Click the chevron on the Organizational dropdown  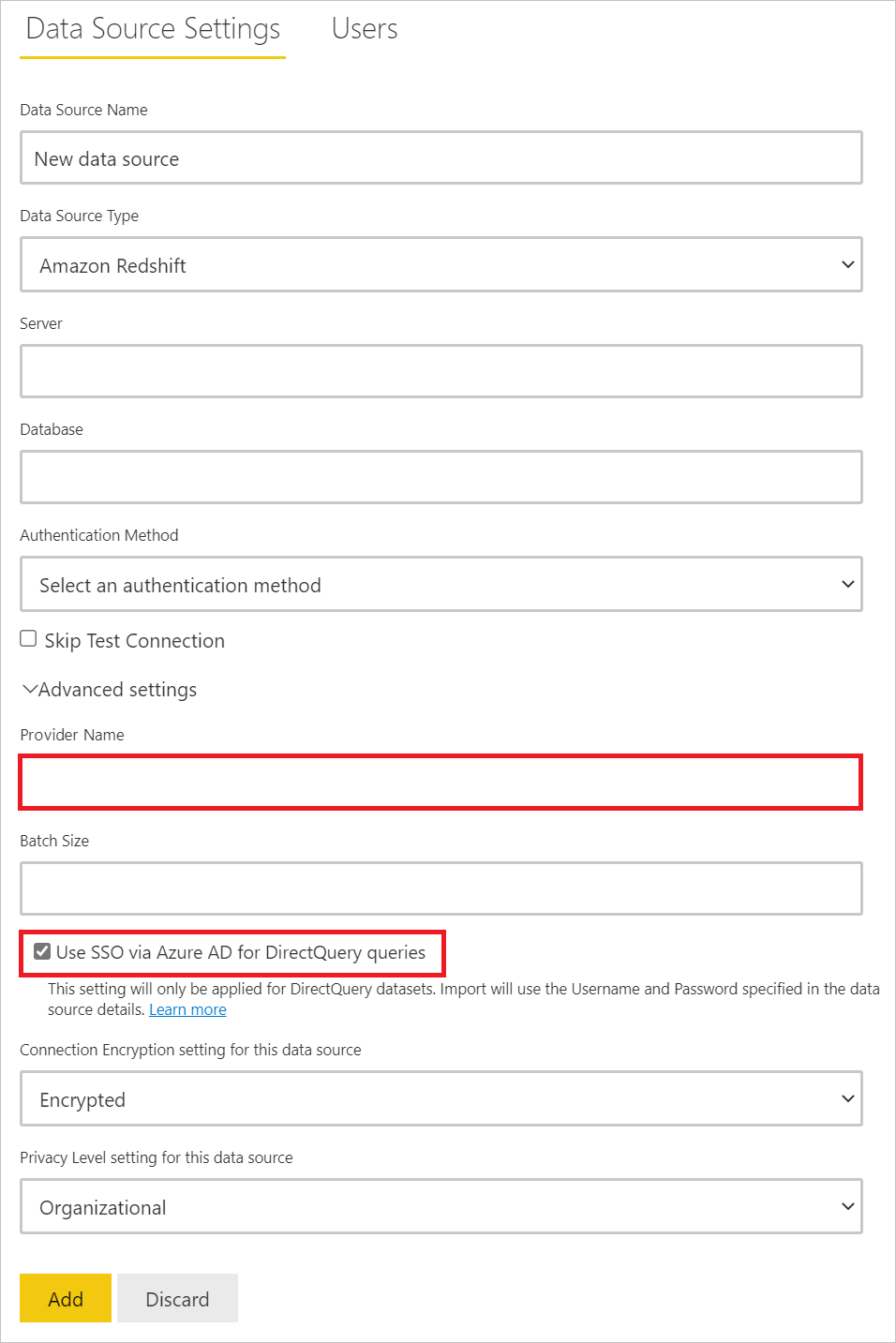click(848, 1207)
